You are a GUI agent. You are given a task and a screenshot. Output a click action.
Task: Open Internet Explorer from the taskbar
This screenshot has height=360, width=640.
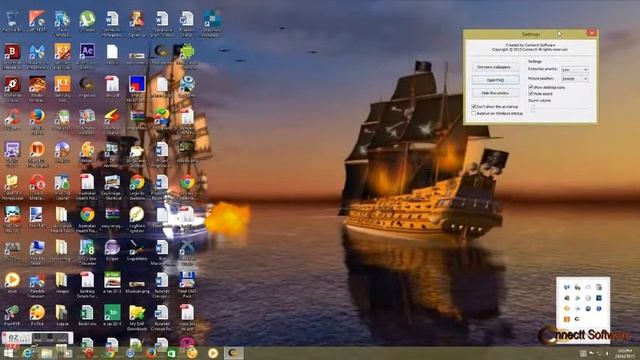tap(28, 353)
